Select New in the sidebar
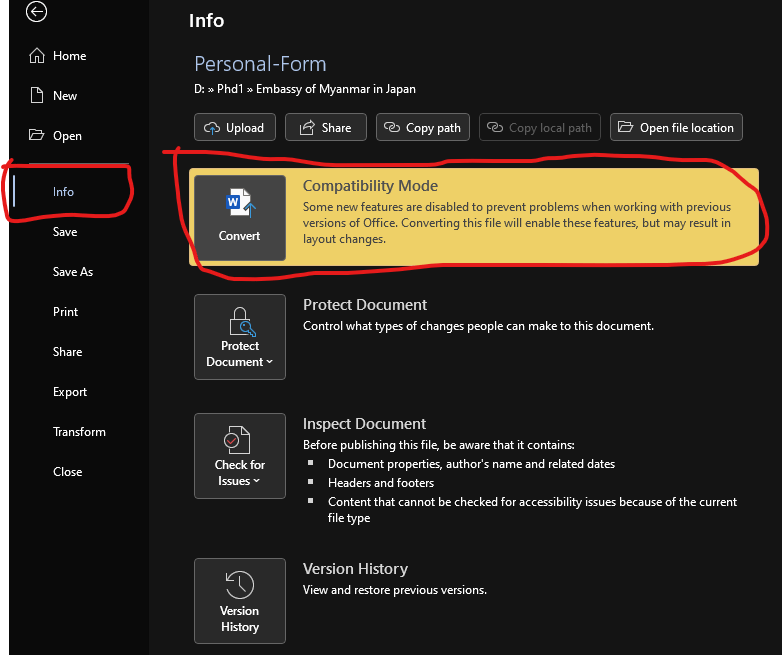782x655 pixels. point(65,96)
